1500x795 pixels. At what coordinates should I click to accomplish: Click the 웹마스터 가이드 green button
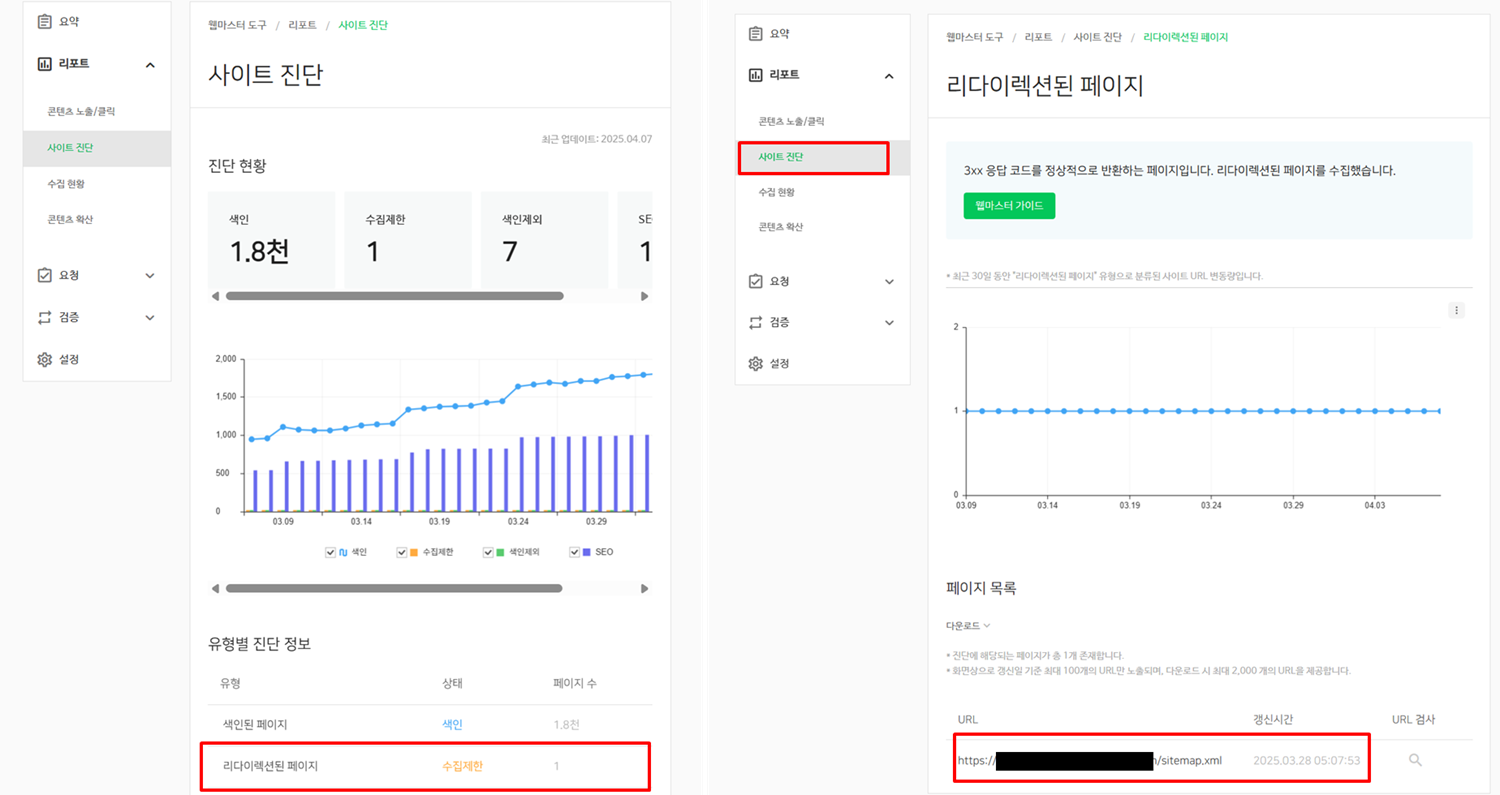pyautogui.click(x=1008, y=205)
